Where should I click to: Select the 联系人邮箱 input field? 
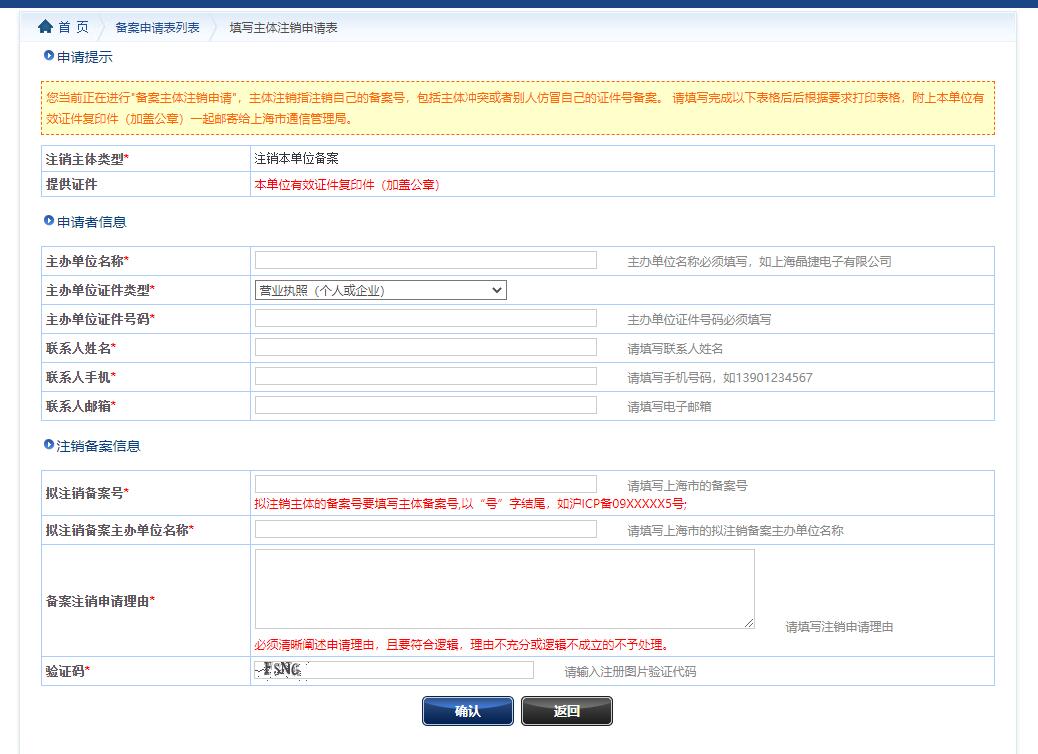(425, 405)
